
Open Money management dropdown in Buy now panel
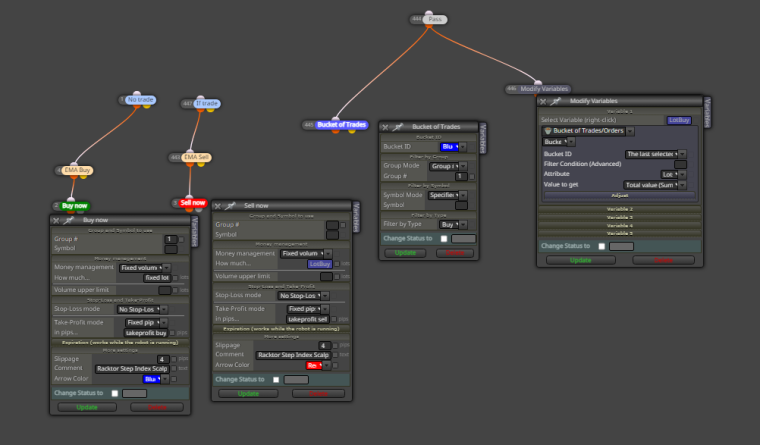144,268
